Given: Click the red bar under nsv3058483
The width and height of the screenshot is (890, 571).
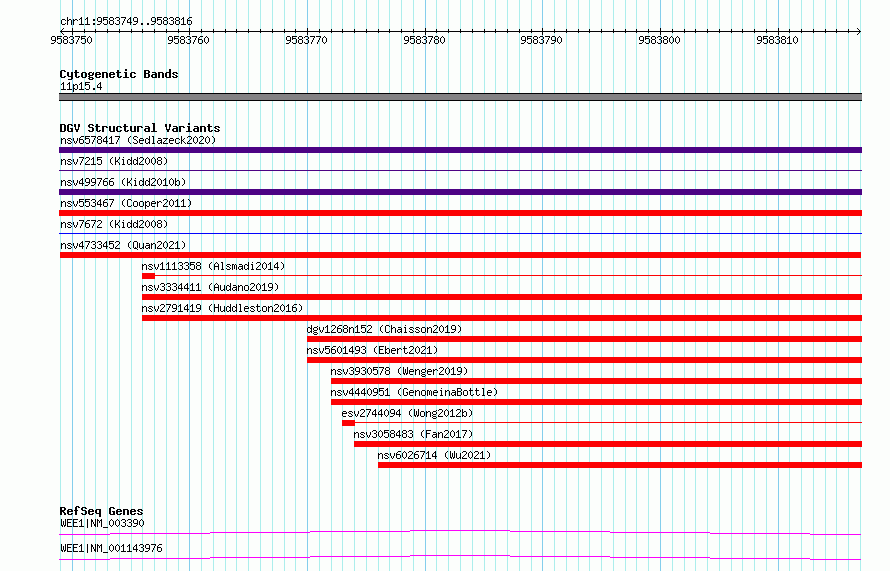Looking at the screenshot, I should pyautogui.click(x=608, y=444).
